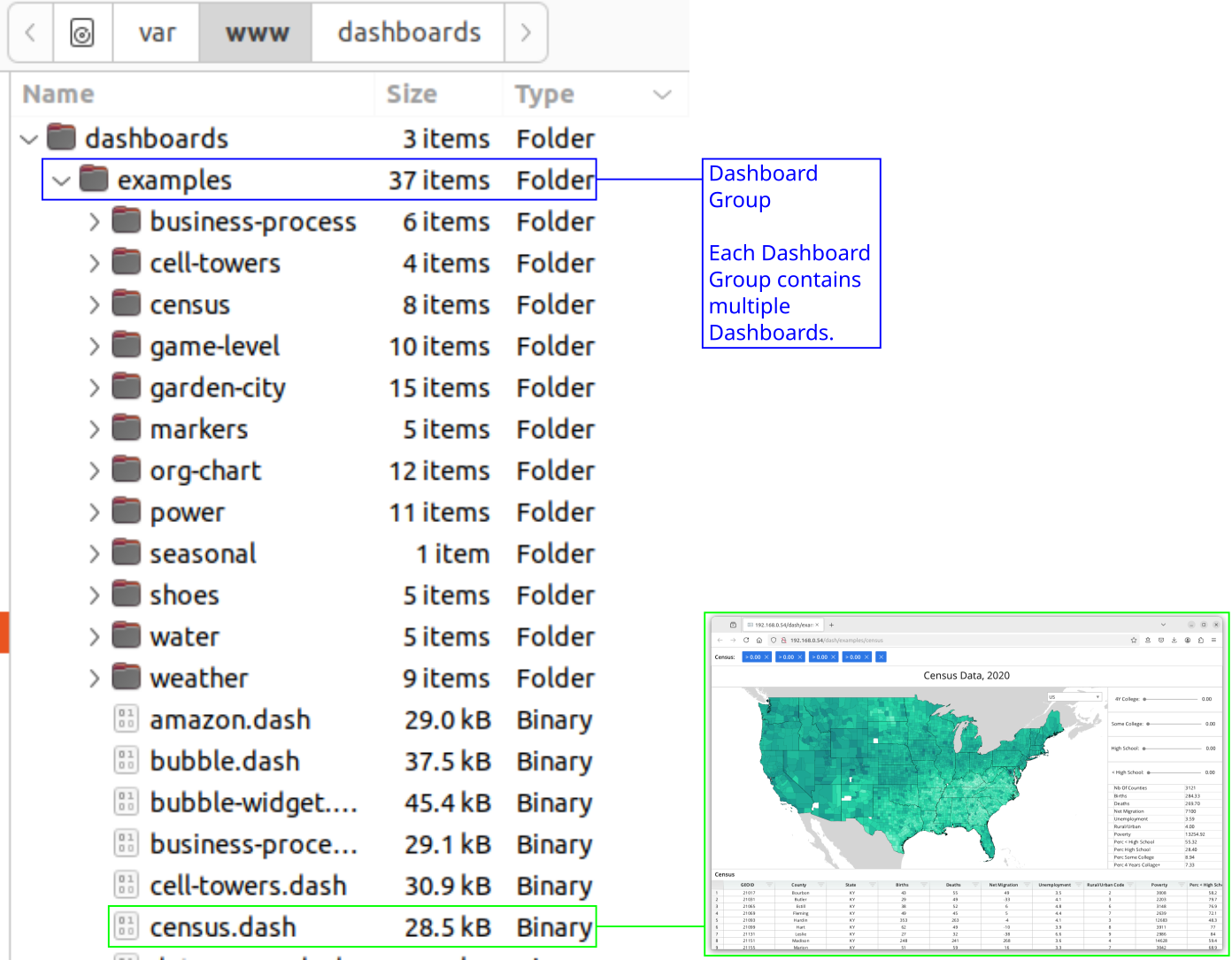Click the forward arrow in path bar

[x=526, y=33]
